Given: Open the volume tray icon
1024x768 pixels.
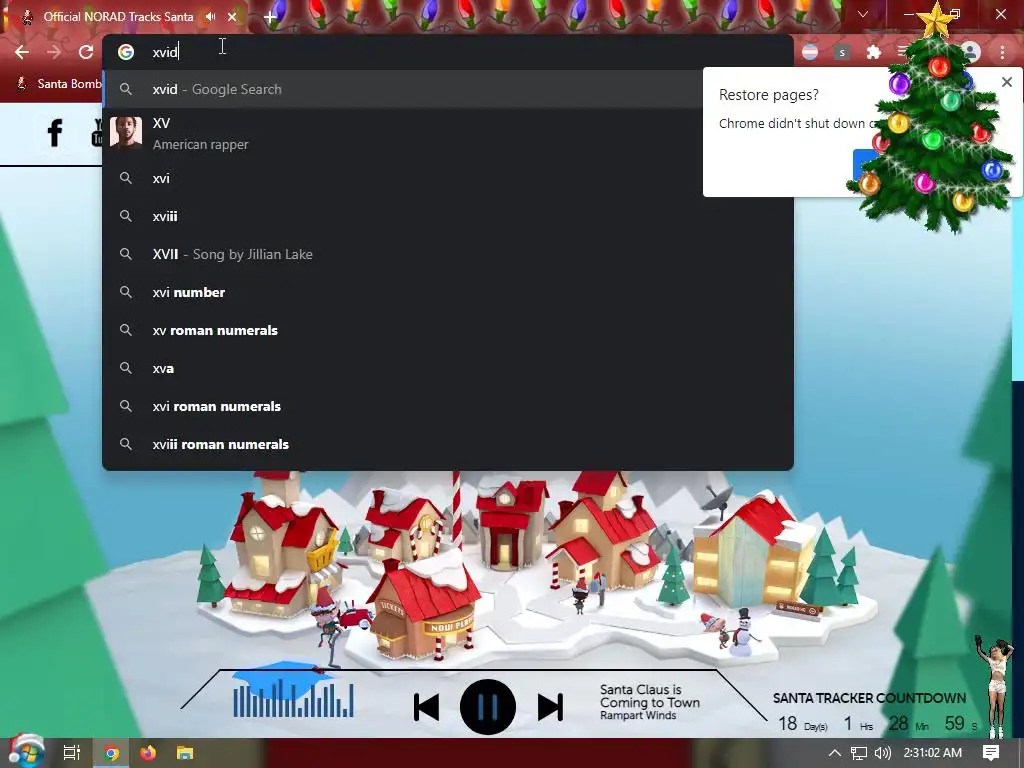Looking at the screenshot, I should [882, 753].
